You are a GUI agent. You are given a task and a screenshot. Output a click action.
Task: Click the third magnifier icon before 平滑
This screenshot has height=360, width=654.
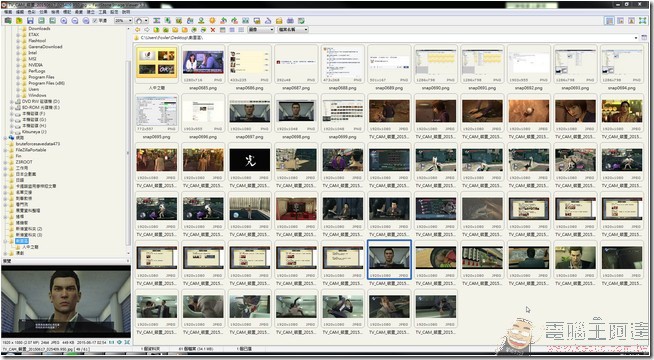86,20
